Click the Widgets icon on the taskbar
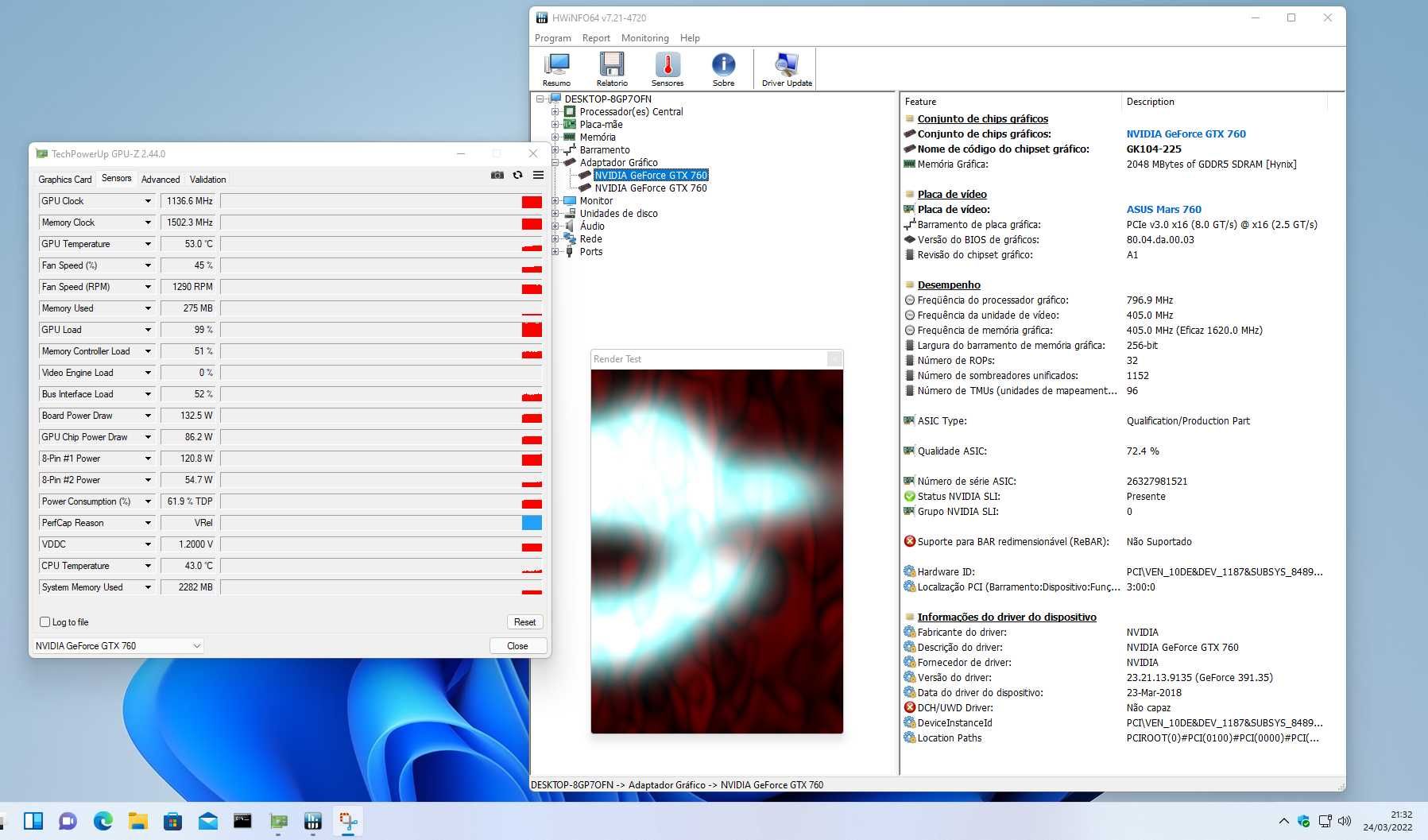 point(33,821)
